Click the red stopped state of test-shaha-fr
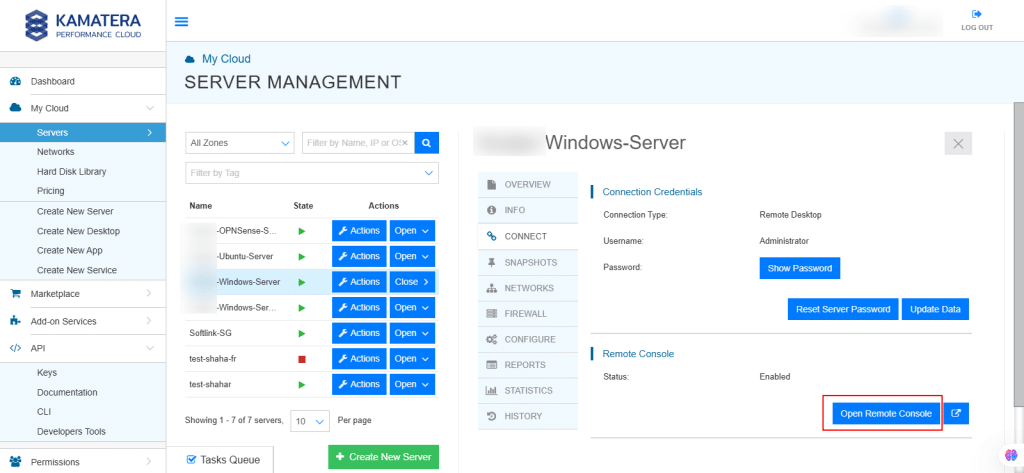The image size is (1024, 473). point(302,359)
